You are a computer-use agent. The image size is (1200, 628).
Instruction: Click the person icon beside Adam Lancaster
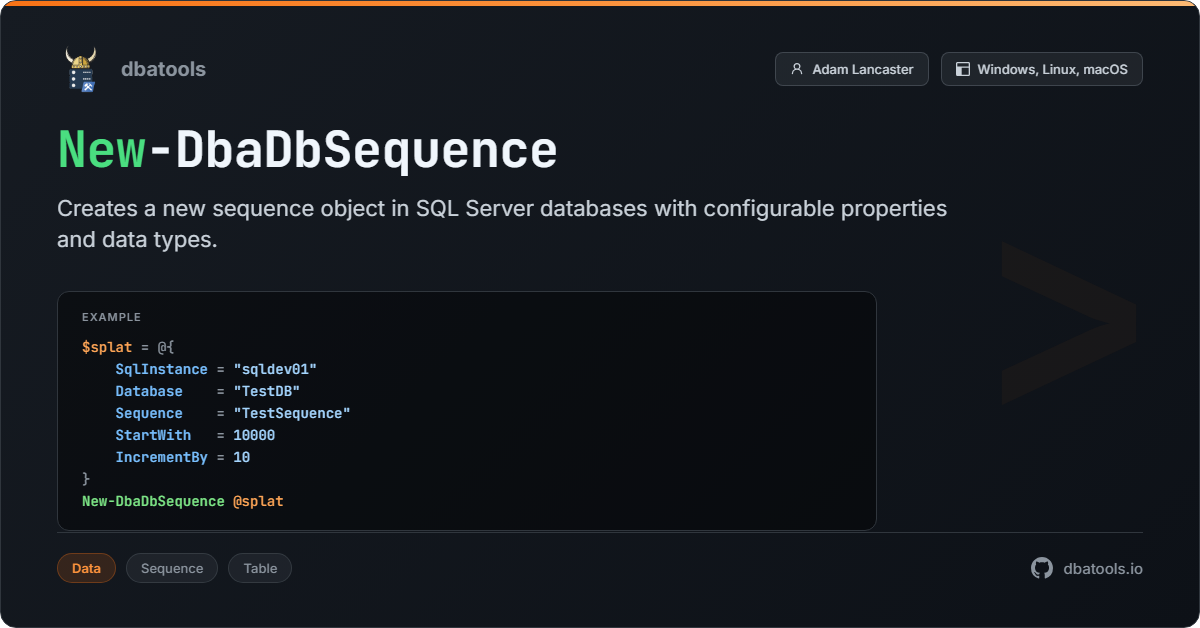pyautogui.click(x=797, y=69)
